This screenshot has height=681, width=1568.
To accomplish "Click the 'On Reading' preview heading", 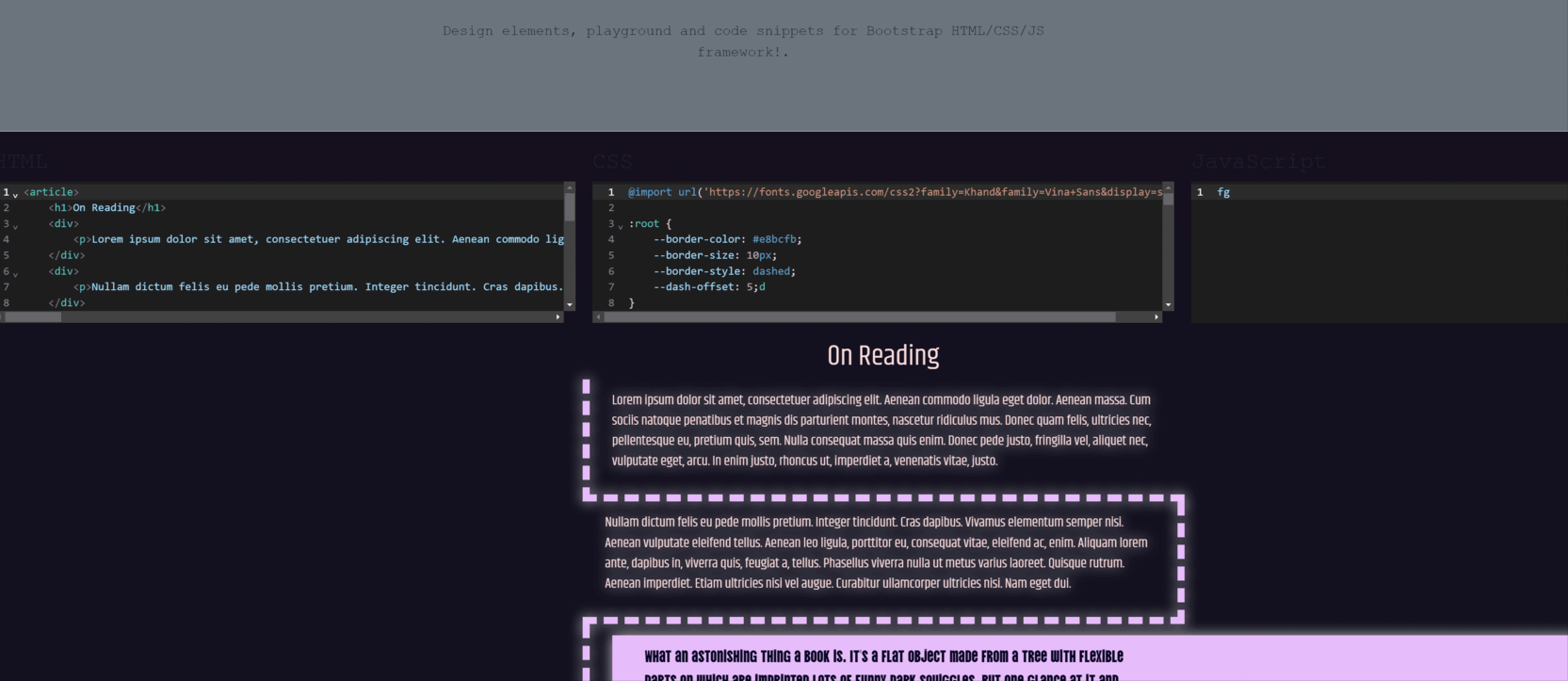I will 883,356.
